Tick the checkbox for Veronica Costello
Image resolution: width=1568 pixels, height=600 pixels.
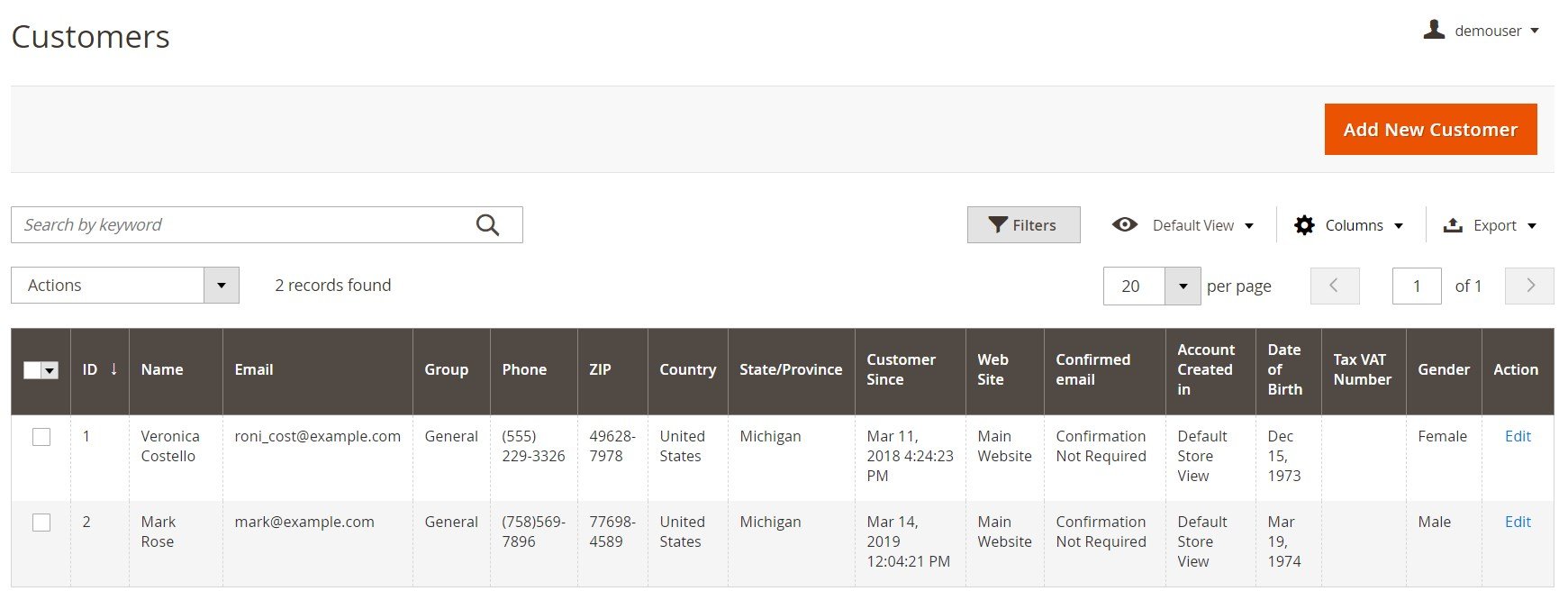tap(41, 437)
